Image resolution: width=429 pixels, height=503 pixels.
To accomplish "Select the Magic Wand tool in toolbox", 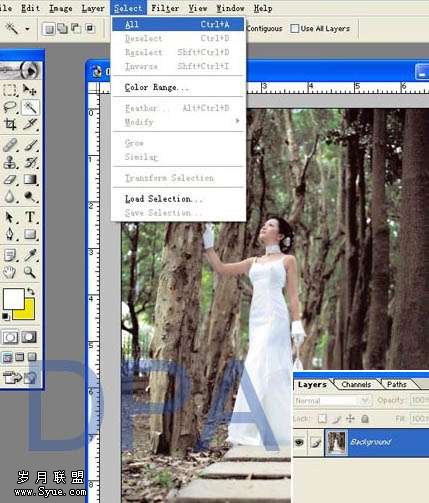I will [30, 107].
